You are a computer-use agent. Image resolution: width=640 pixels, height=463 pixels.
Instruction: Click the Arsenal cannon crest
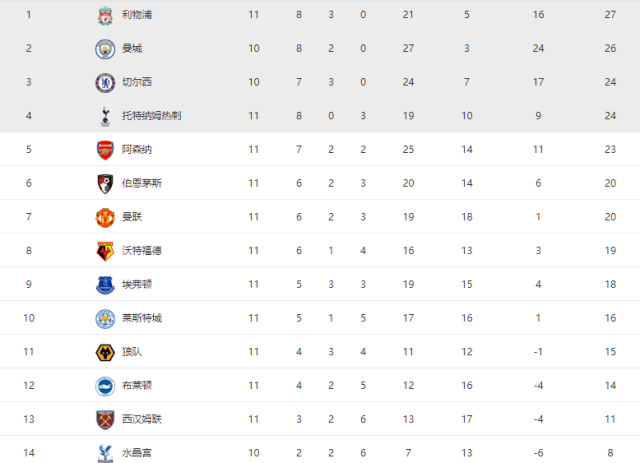(x=104, y=150)
